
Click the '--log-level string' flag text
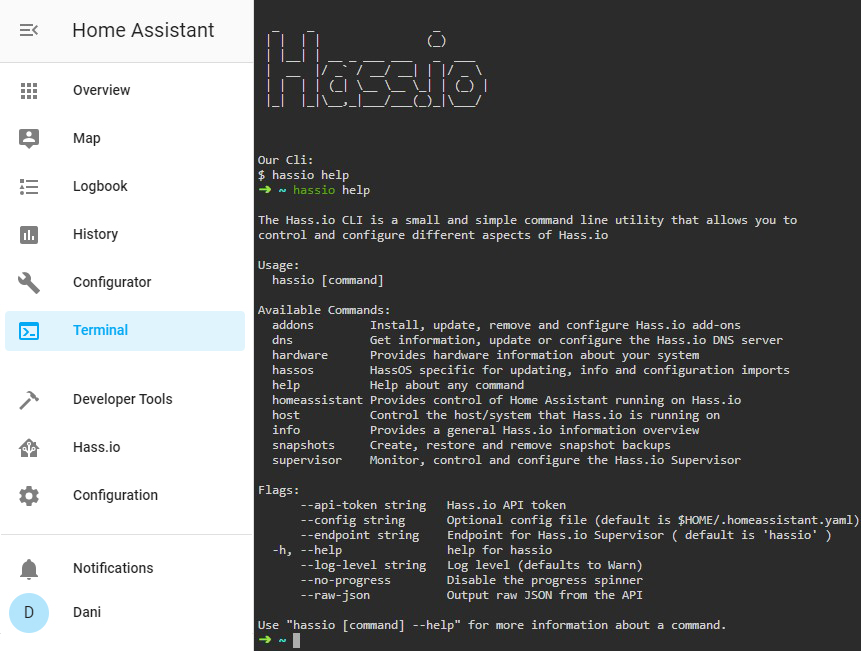coord(363,565)
